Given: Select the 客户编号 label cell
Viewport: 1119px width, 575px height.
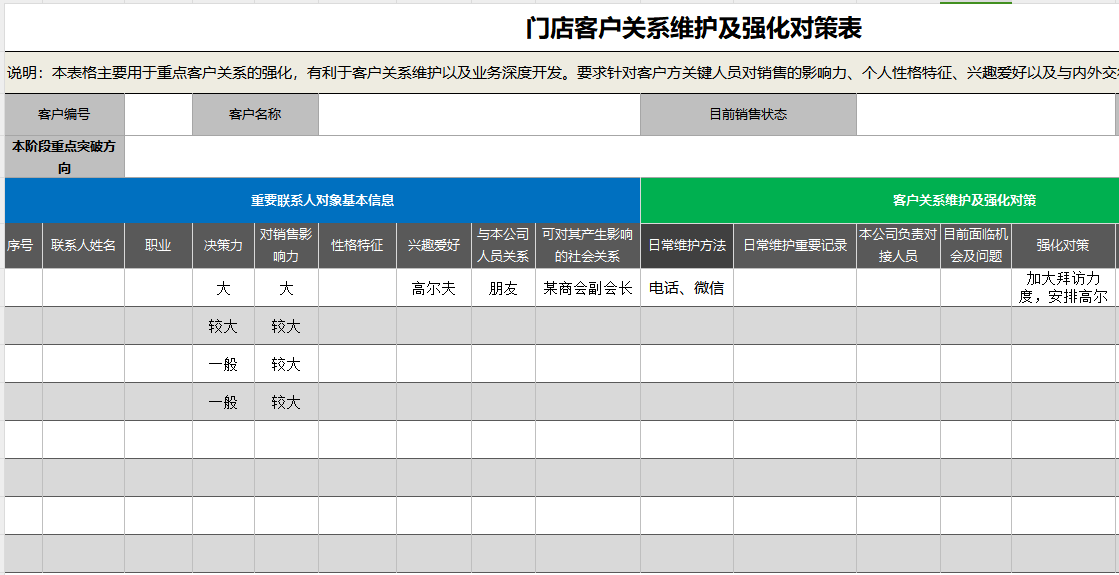Looking at the screenshot, I should [64, 114].
